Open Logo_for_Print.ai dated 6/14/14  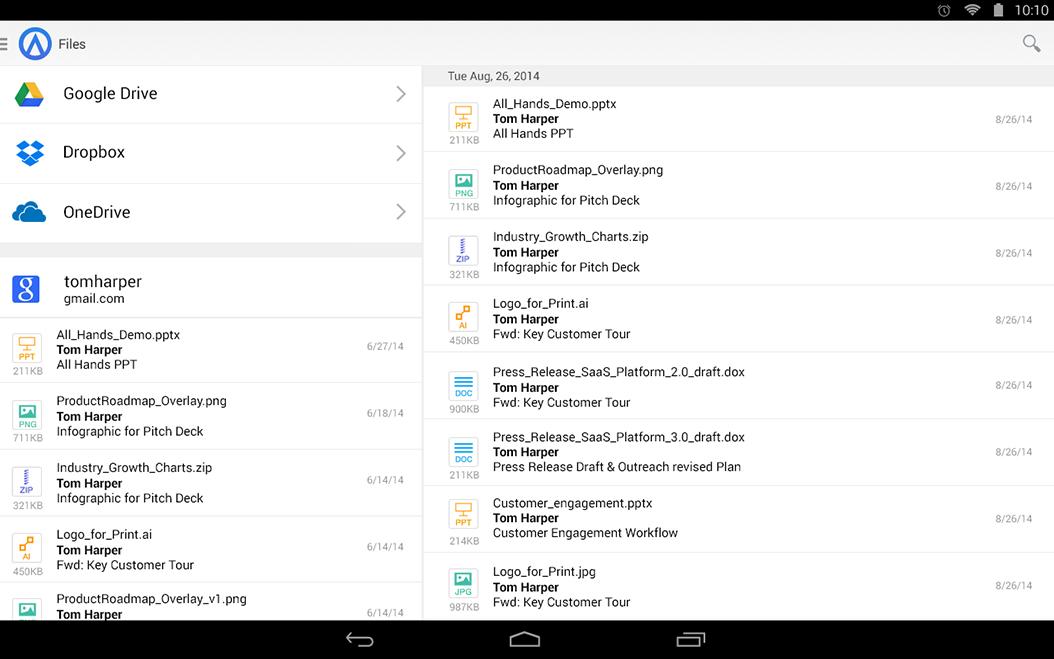[210, 549]
